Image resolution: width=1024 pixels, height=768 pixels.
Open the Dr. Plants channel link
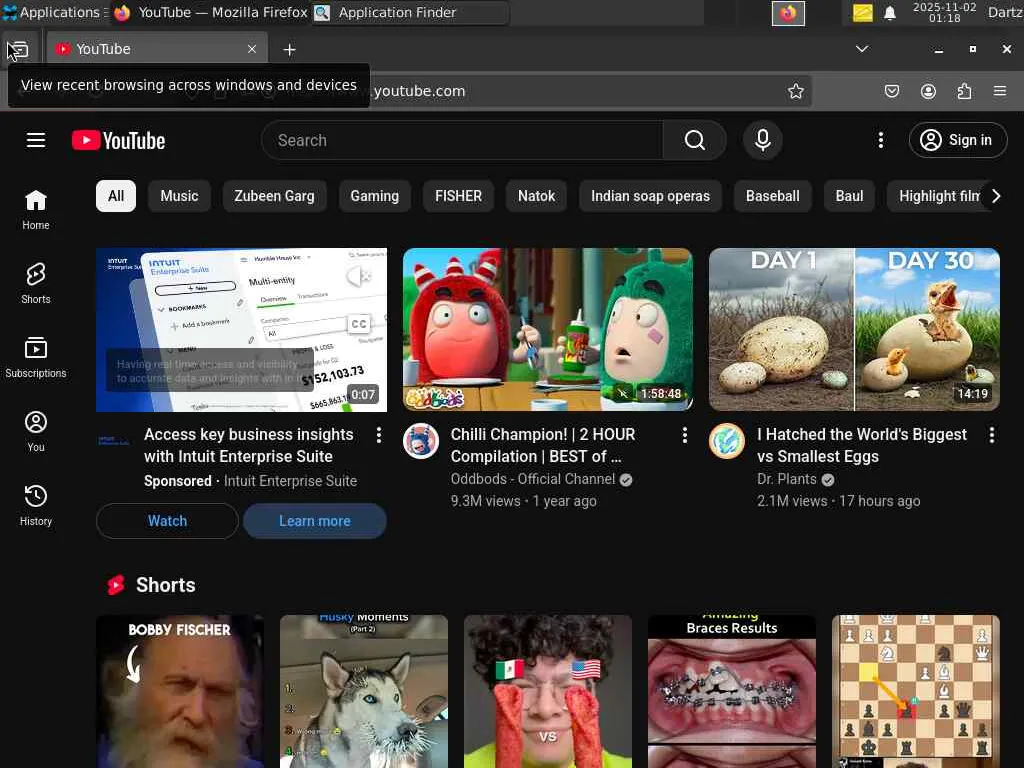tap(786, 479)
